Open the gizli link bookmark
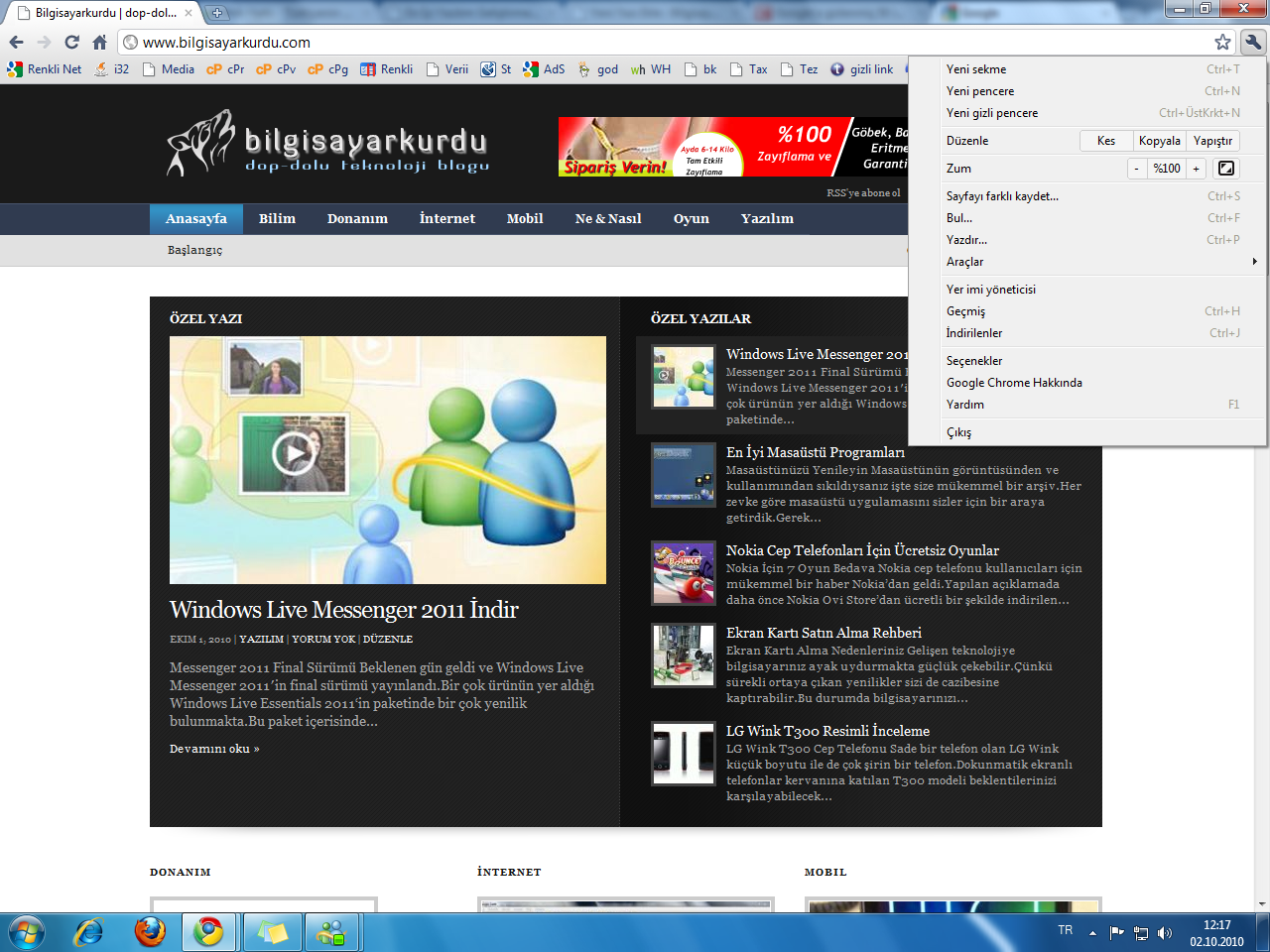This screenshot has height=952, width=1270. coord(861,69)
